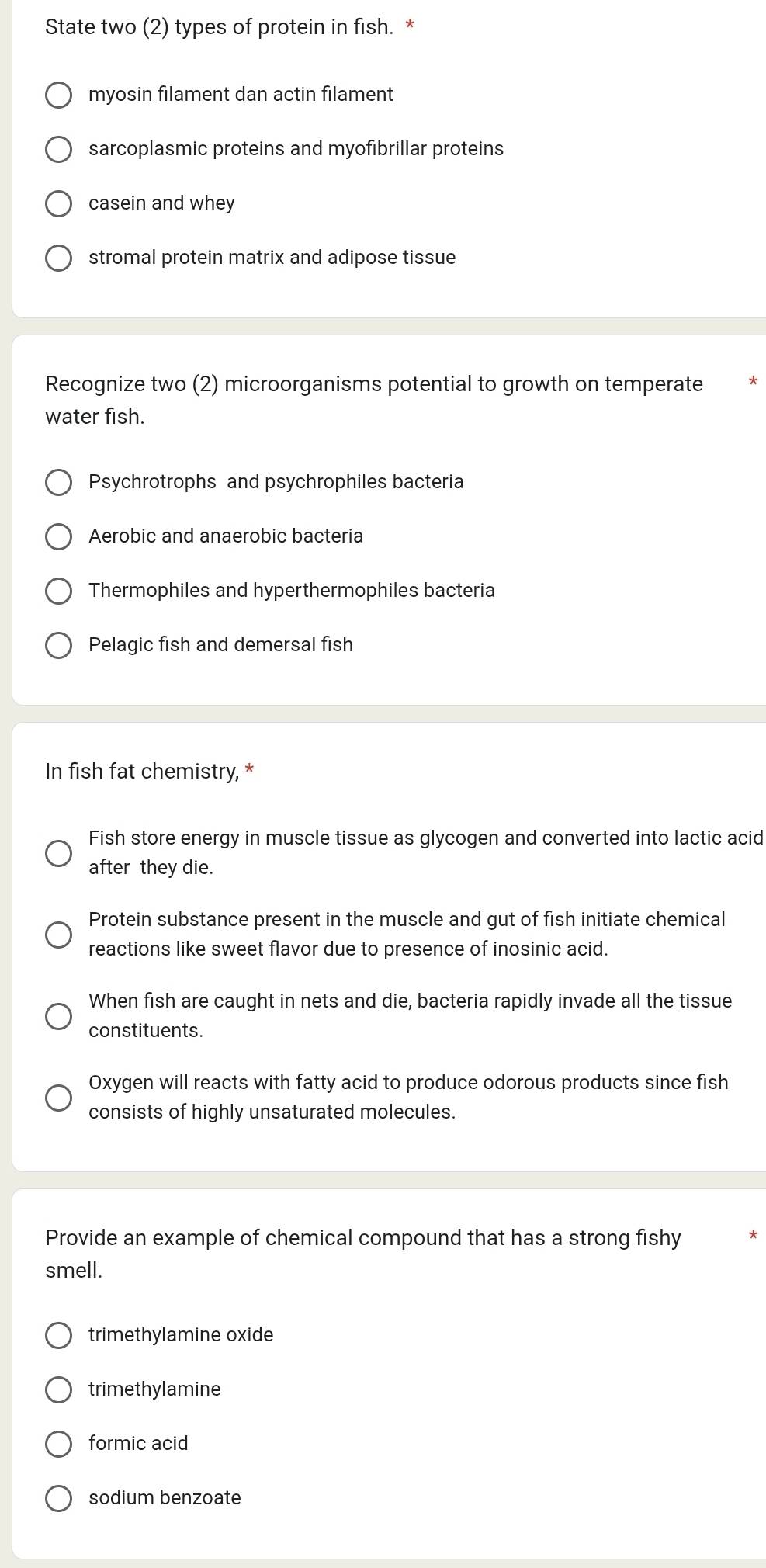Image resolution: width=766 pixels, height=1568 pixels.
Task: Select 'trimethylamine oxide' radio button
Action: pyautogui.click(x=58, y=1335)
